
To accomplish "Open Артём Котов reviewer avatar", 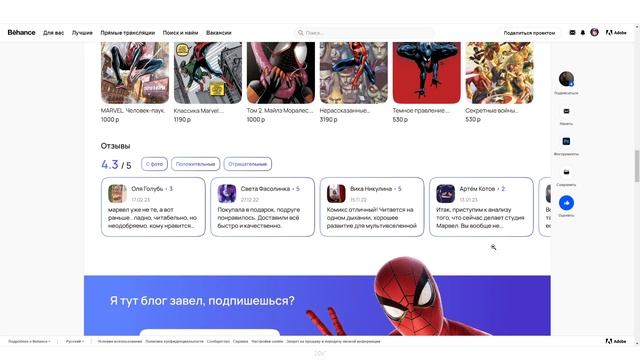I will pyautogui.click(x=445, y=193).
